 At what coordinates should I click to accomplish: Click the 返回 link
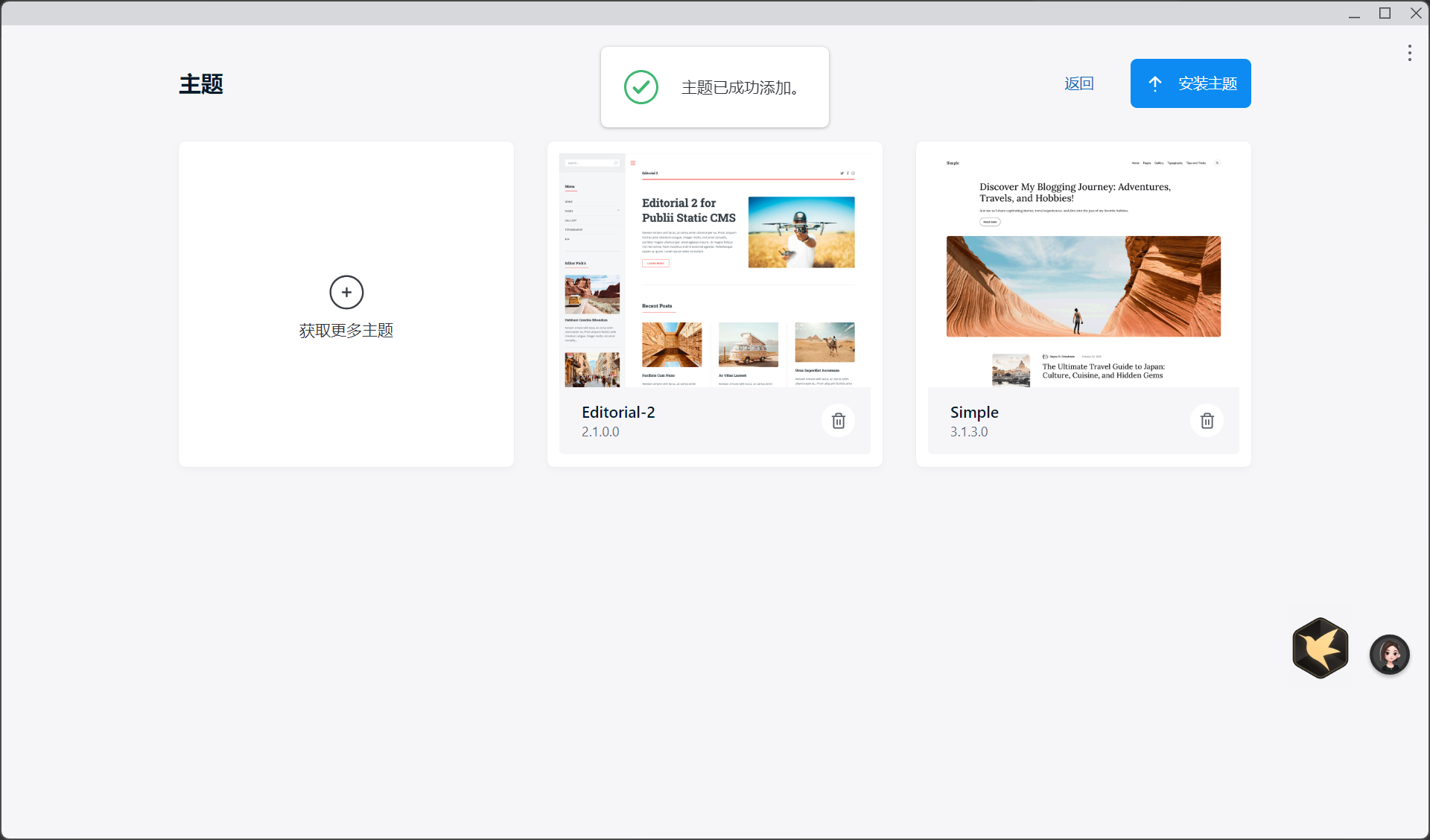pos(1078,83)
